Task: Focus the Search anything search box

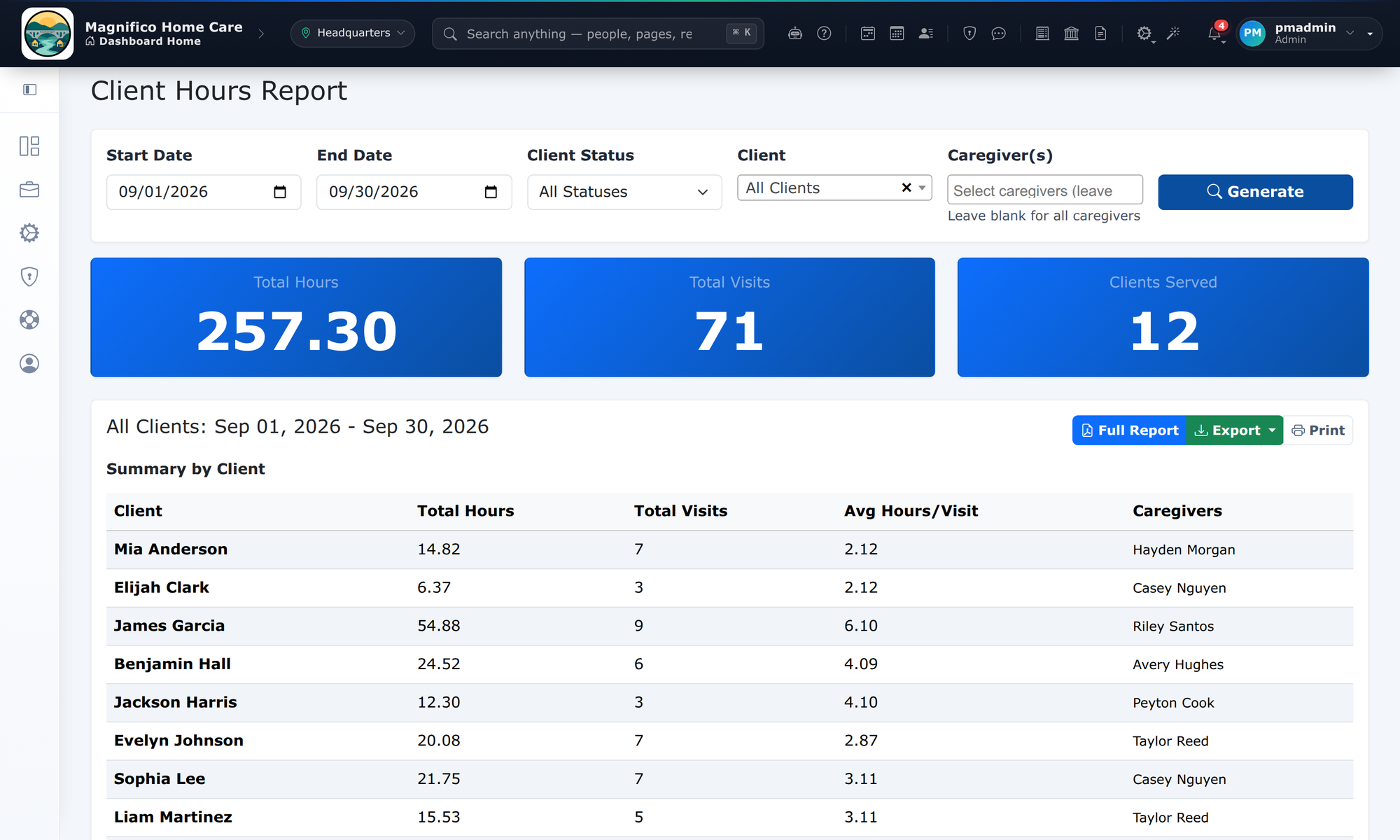Action: 598,34
